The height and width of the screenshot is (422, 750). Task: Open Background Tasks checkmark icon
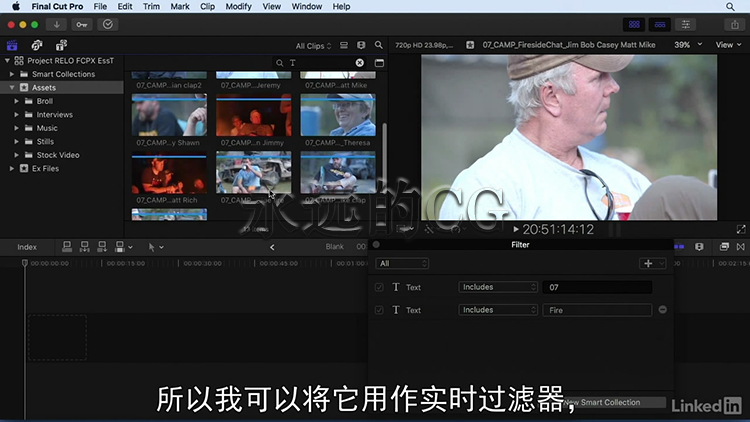click(108, 24)
